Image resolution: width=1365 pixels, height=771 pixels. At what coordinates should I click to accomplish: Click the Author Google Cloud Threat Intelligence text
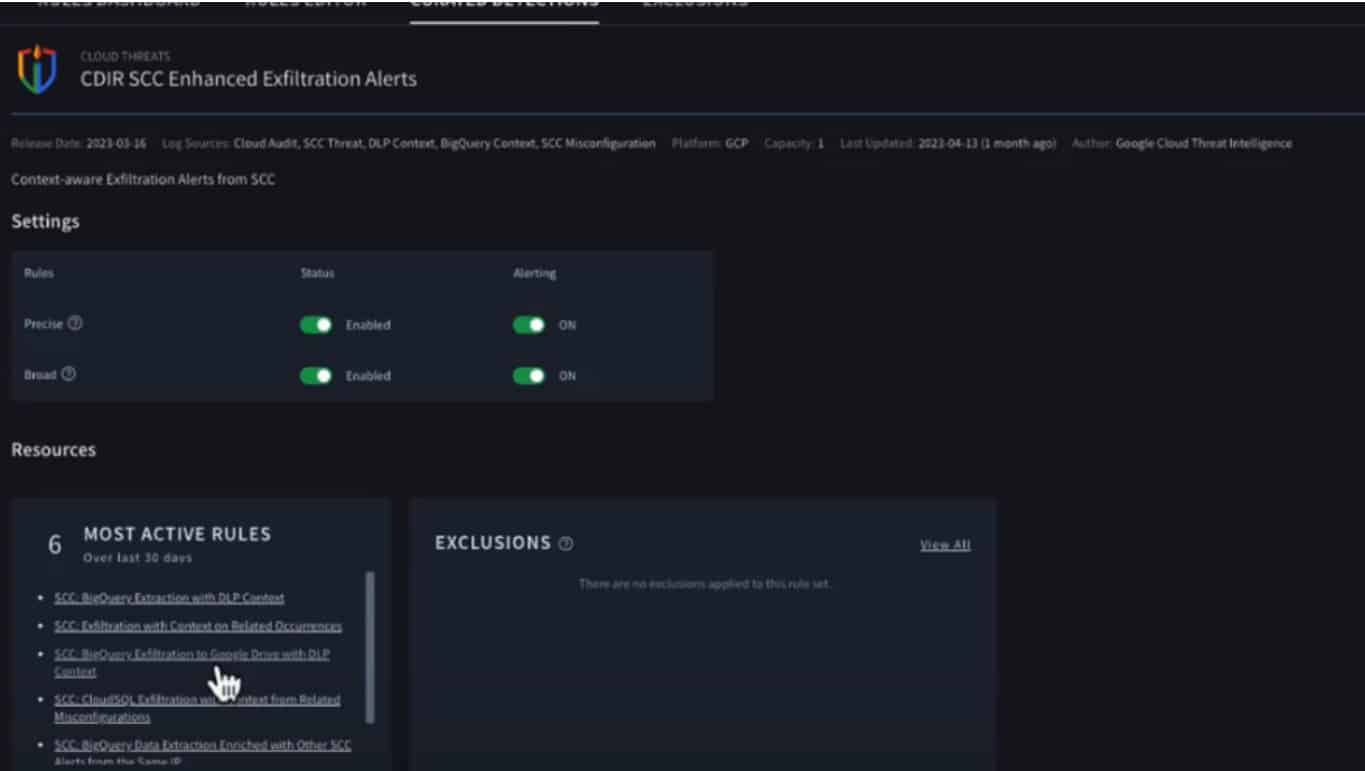tap(1204, 144)
